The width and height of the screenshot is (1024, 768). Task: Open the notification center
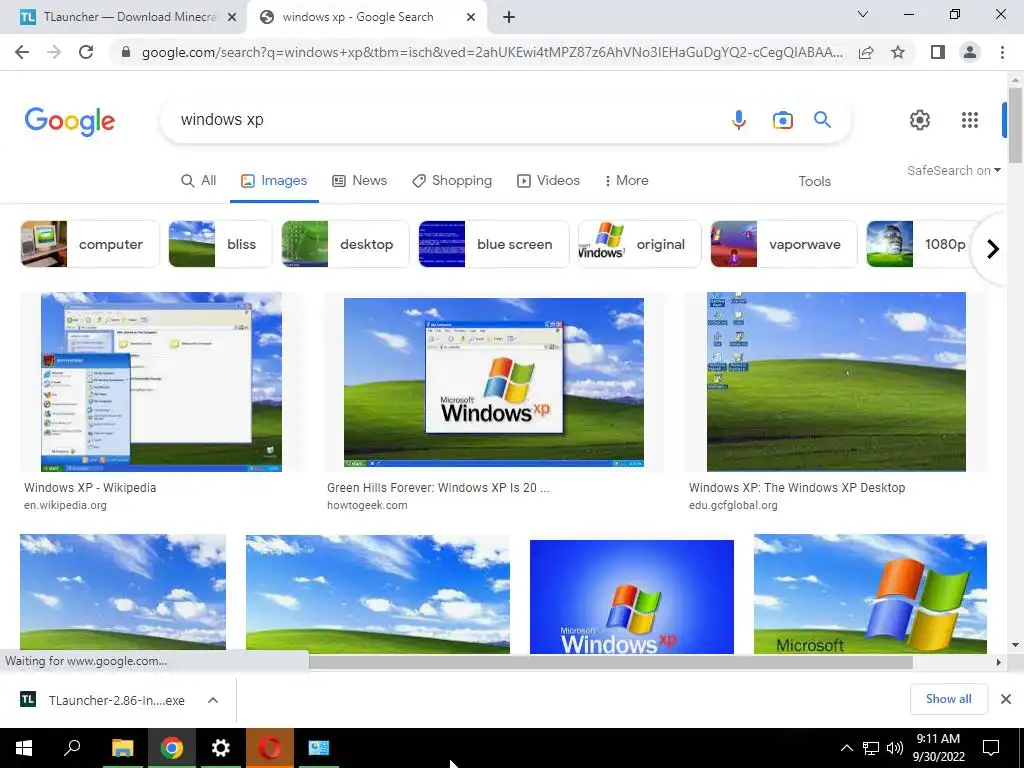pyautogui.click(x=991, y=748)
